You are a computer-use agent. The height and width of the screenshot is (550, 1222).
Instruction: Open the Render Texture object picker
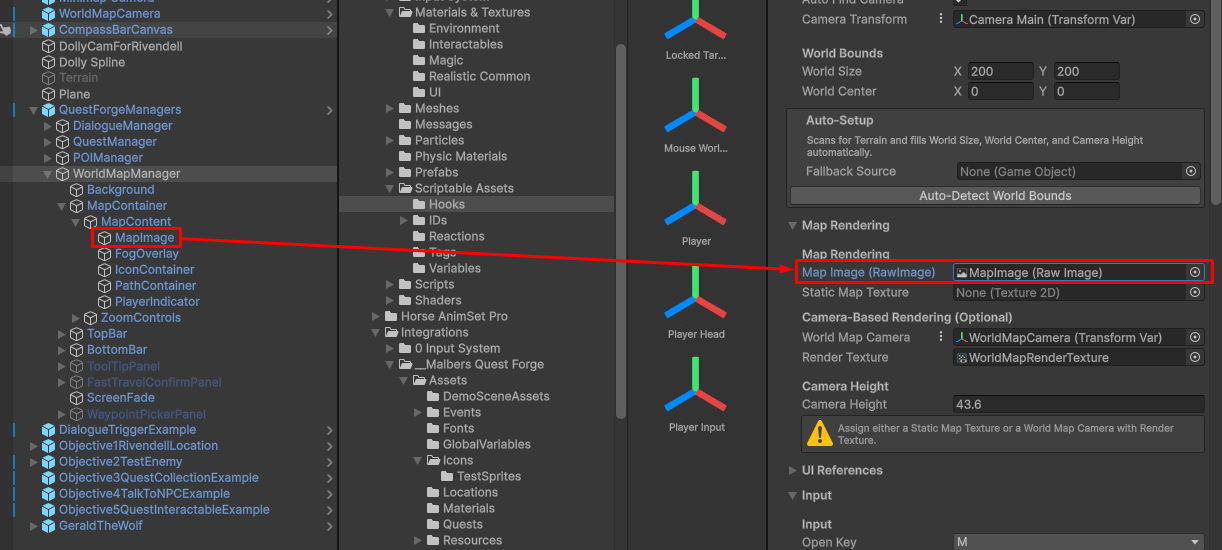tap(1194, 358)
